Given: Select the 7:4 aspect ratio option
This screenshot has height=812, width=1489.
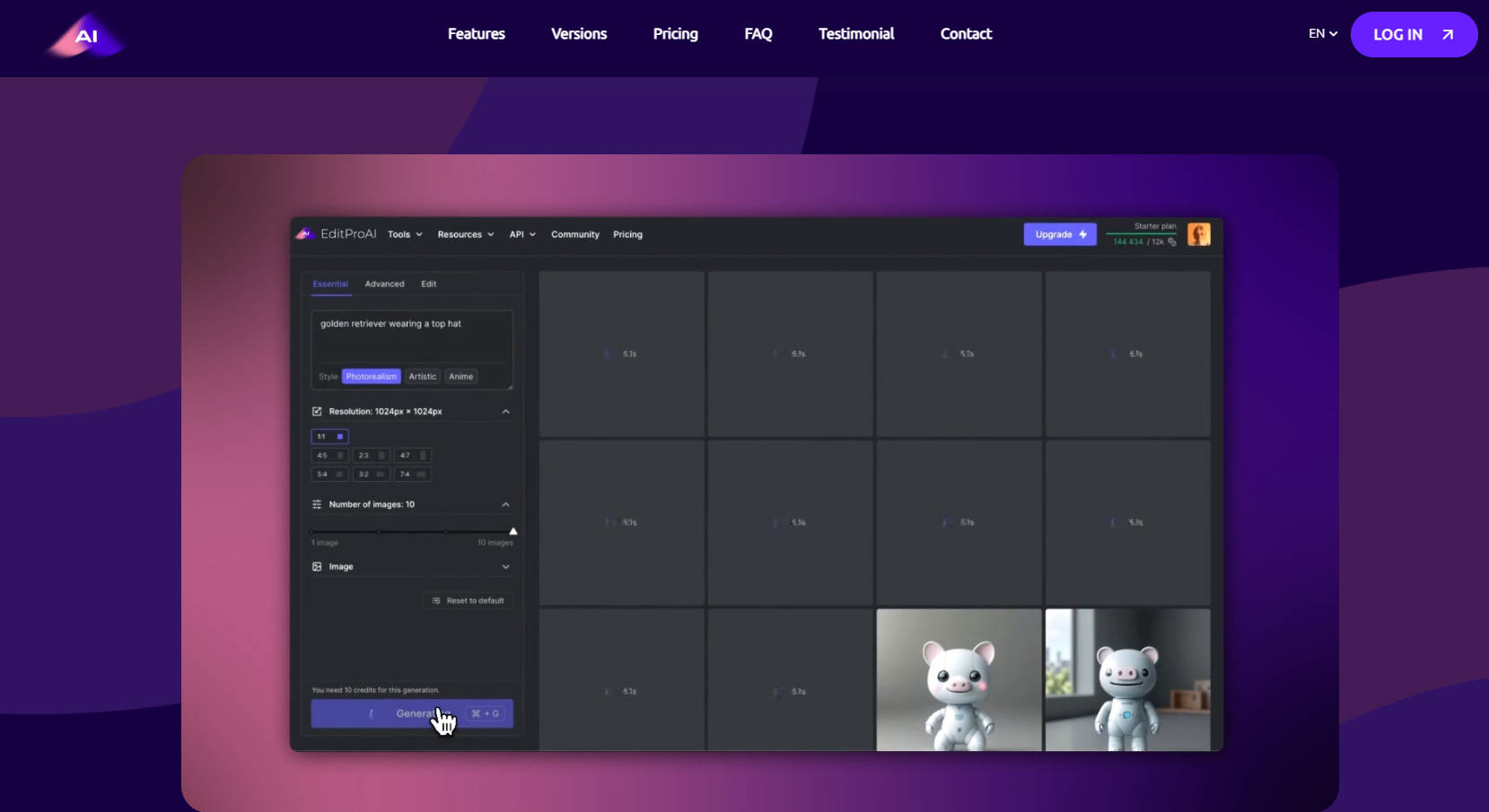Looking at the screenshot, I should (x=412, y=474).
